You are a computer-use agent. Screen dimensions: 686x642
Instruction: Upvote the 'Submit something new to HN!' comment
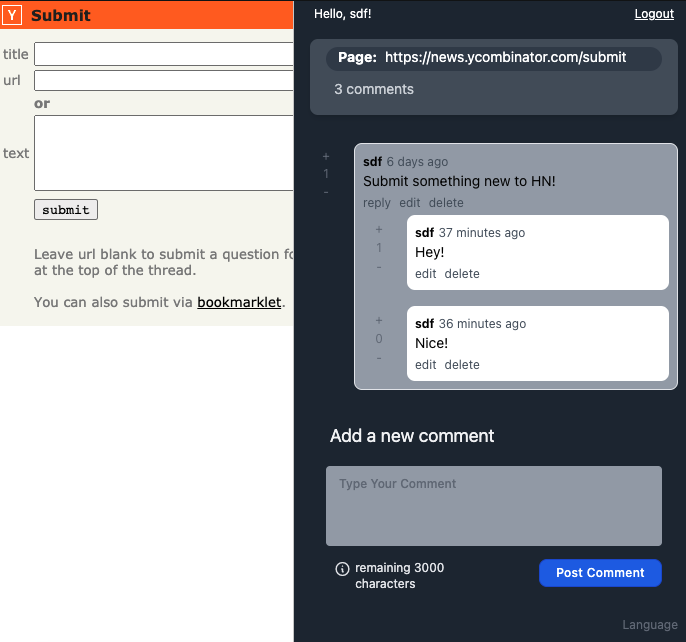pyautogui.click(x=326, y=156)
